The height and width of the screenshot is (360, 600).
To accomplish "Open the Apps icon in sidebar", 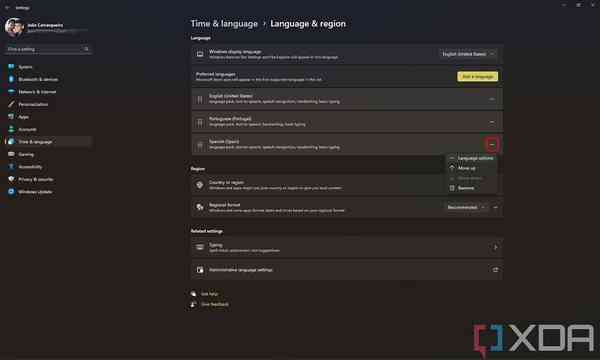I will tap(11, 117).
